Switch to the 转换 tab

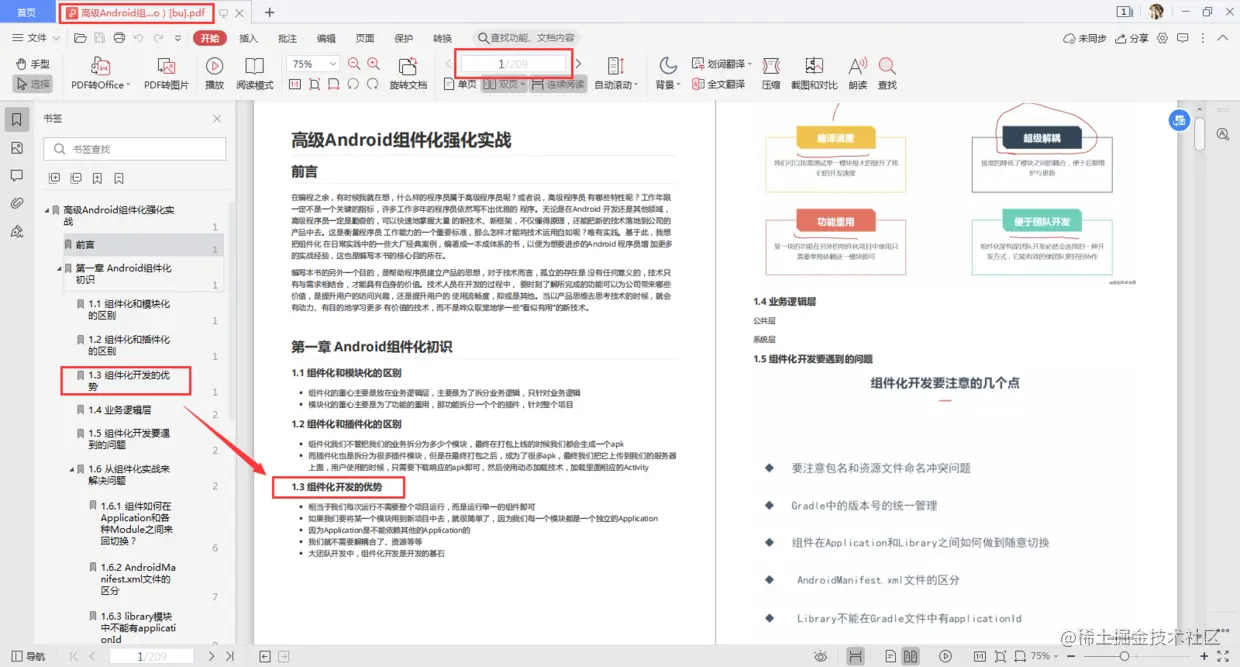(442, 38)
